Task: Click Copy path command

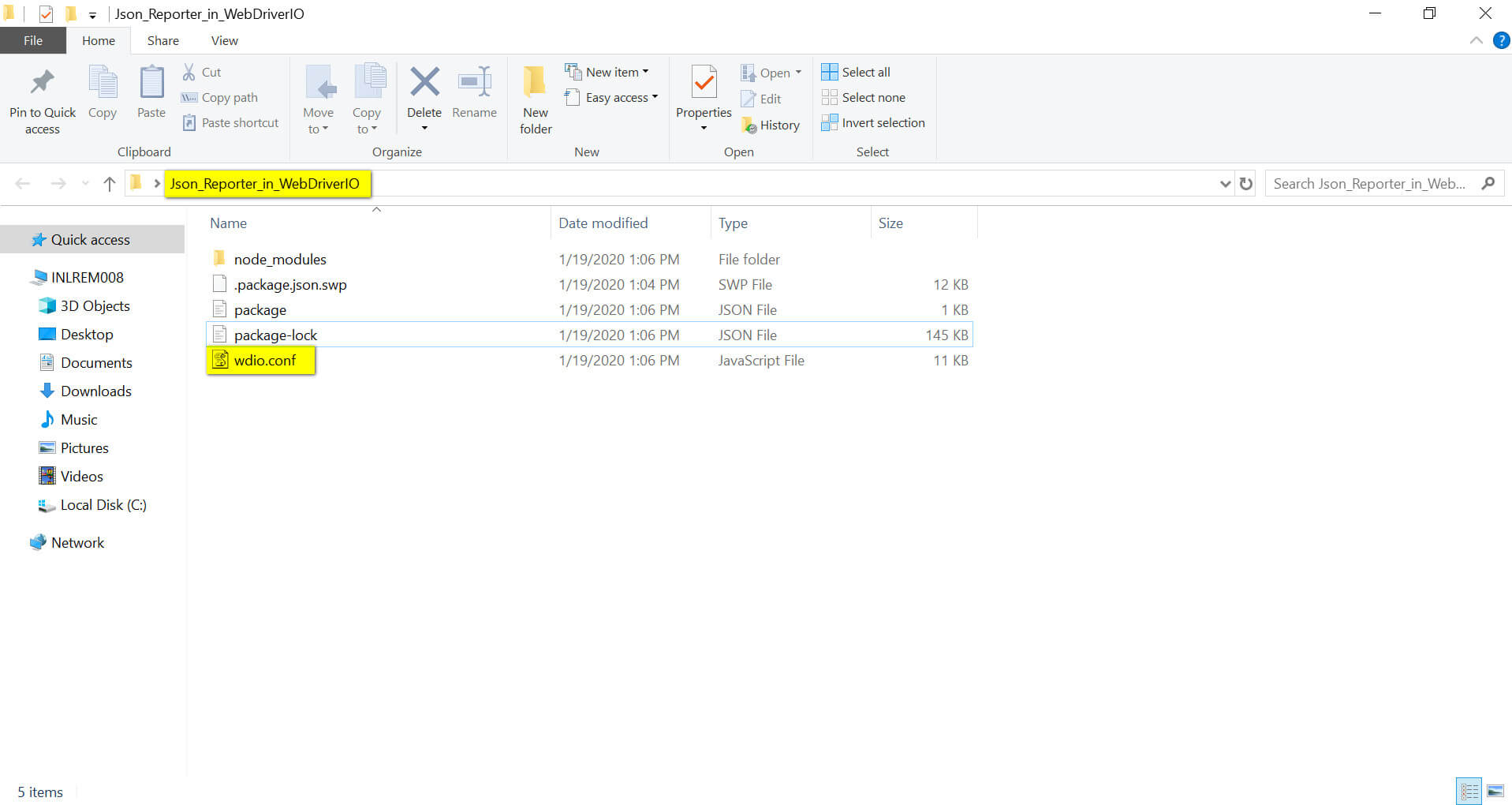Action: (x=219, y=97)
